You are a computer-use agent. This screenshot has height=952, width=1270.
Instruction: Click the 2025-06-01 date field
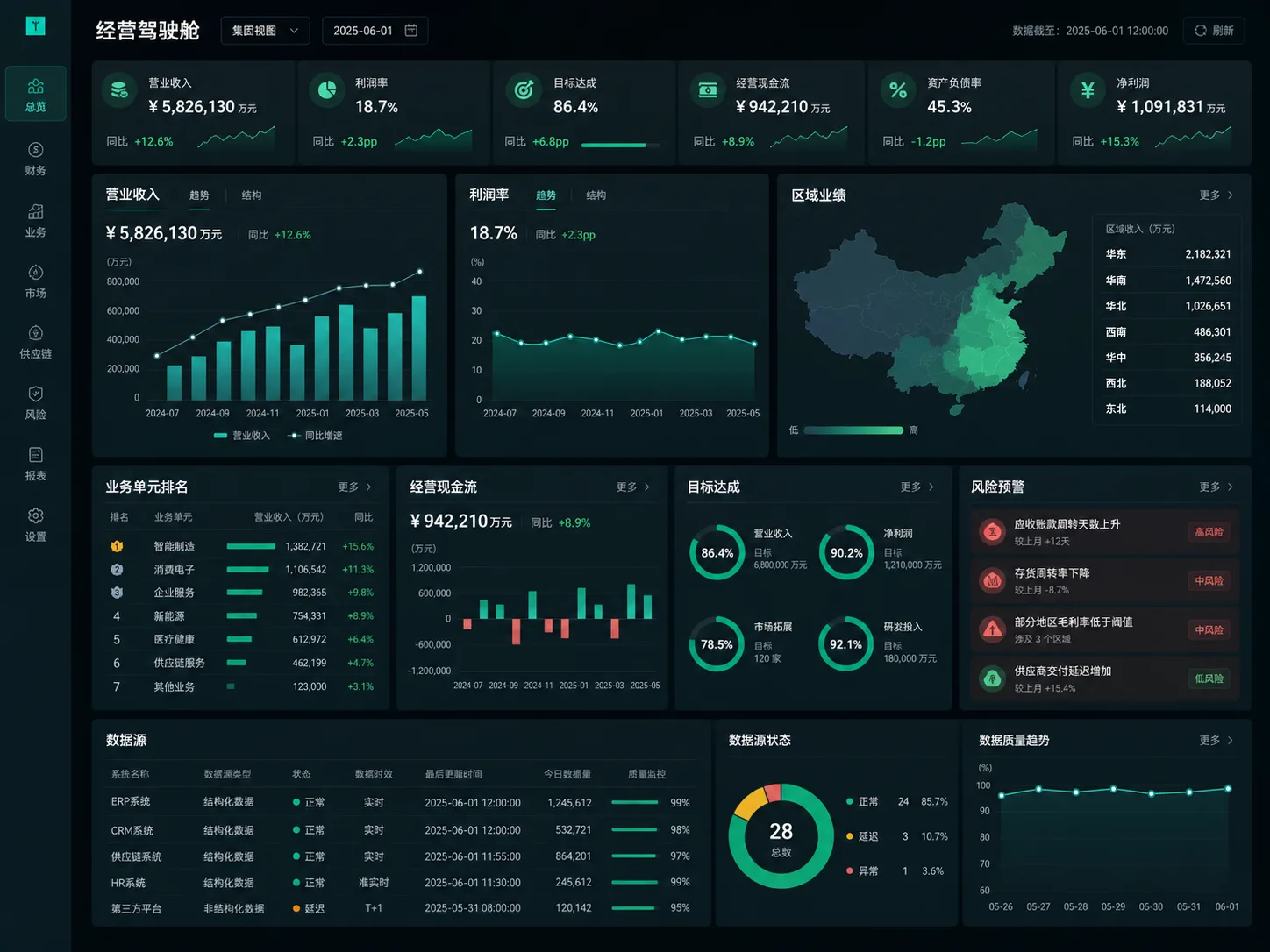point(375,31)
